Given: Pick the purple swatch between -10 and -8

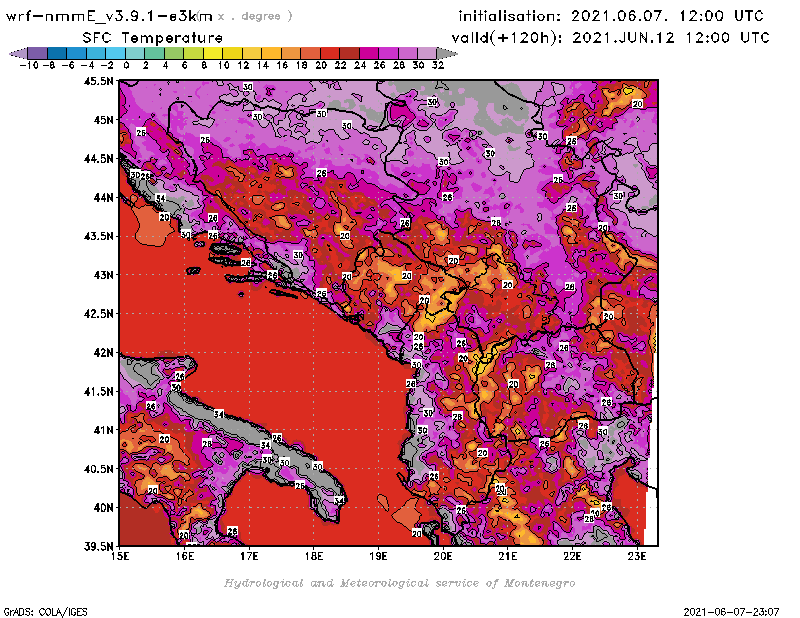Looking at the screenshot, I should coord(37,54).
